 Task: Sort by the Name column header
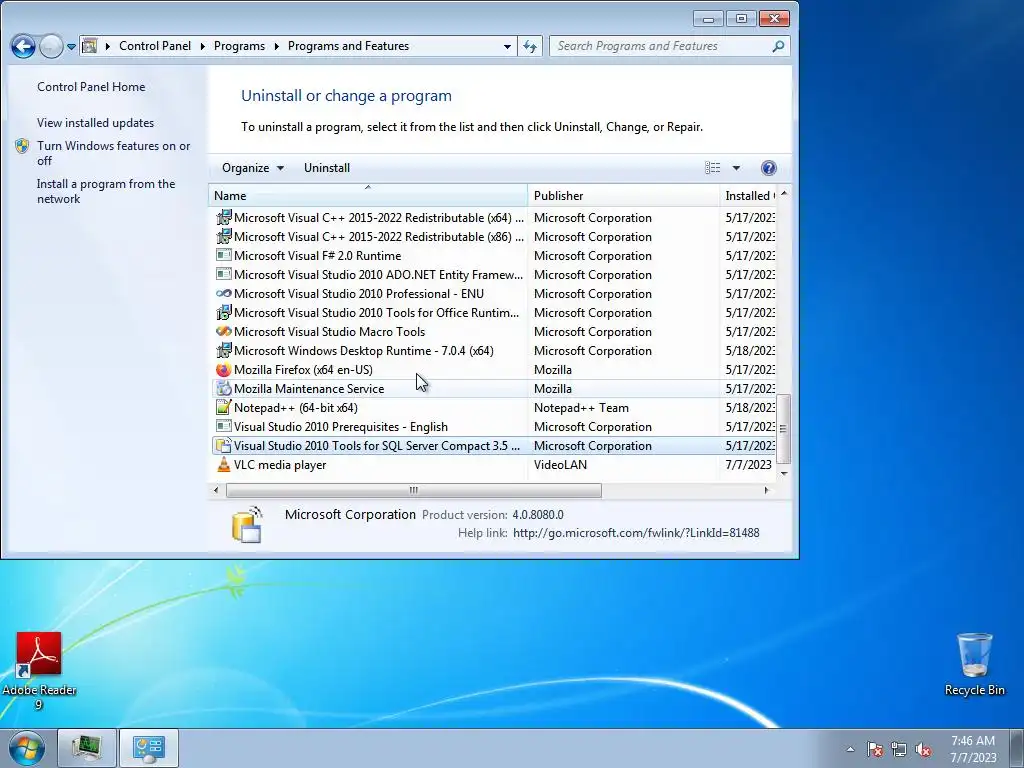368,195
